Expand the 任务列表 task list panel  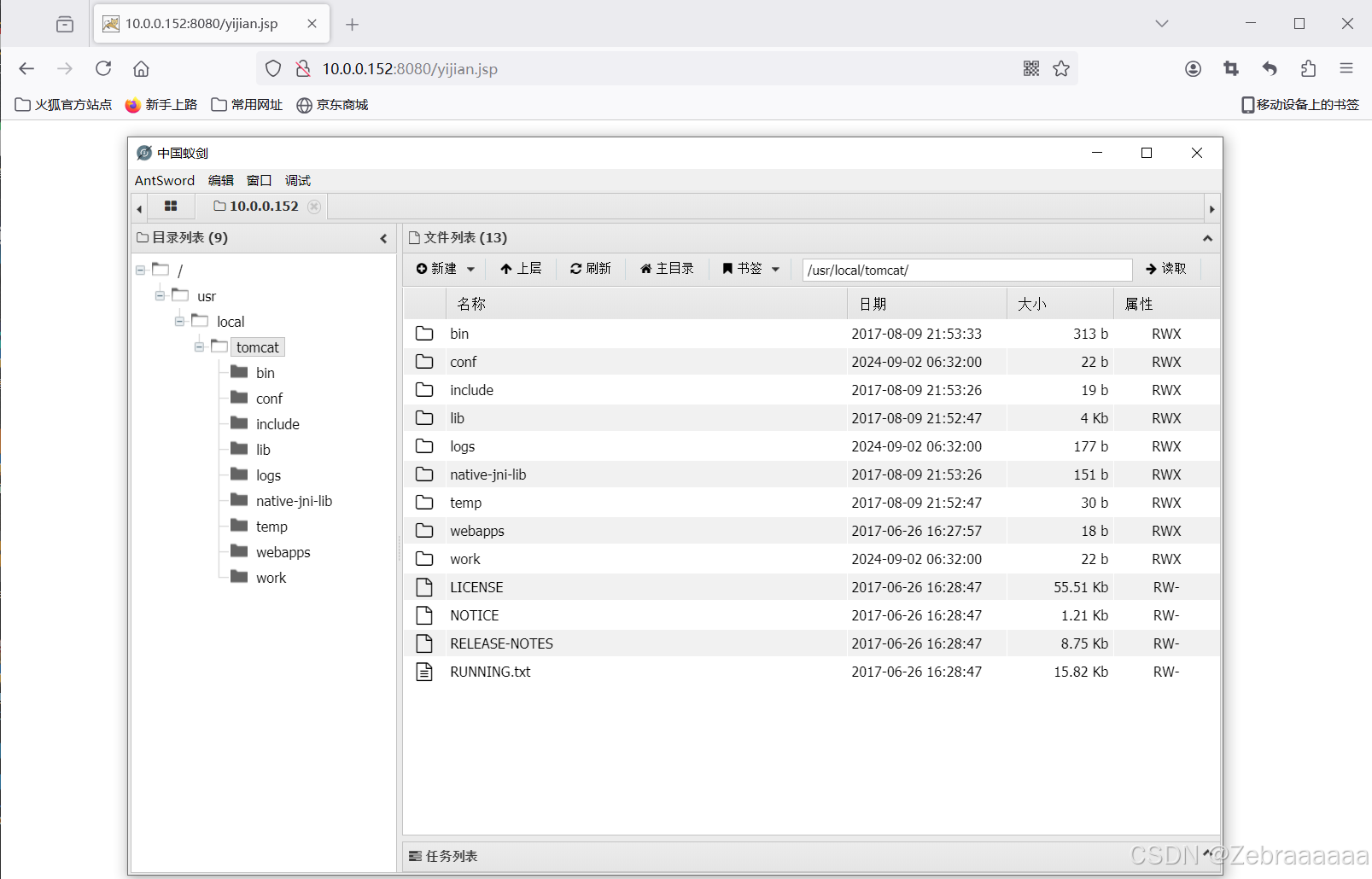1207,853
